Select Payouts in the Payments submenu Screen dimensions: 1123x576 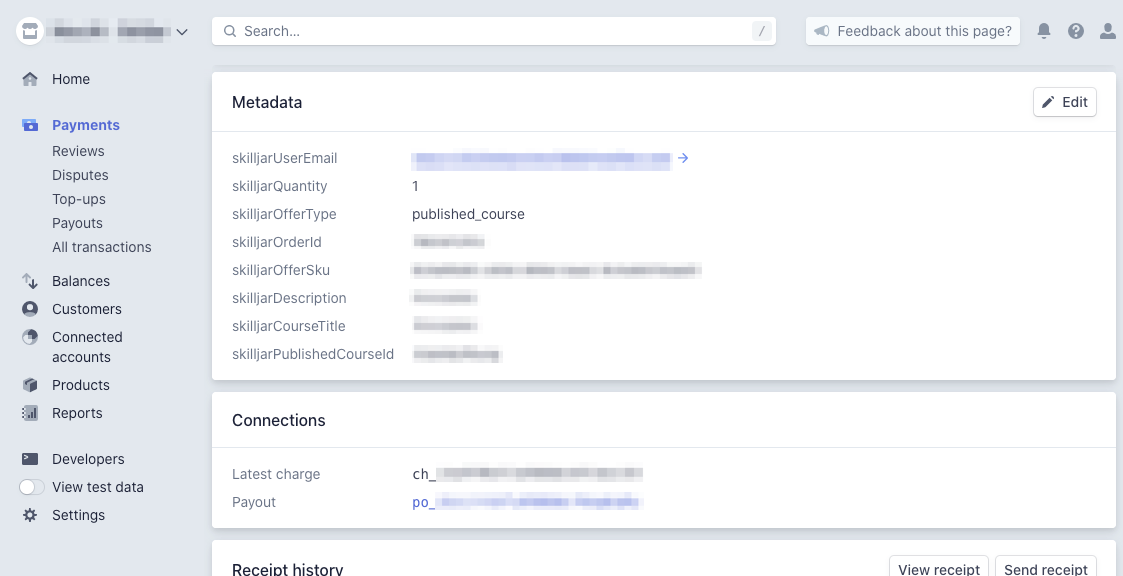pos(77,223)
